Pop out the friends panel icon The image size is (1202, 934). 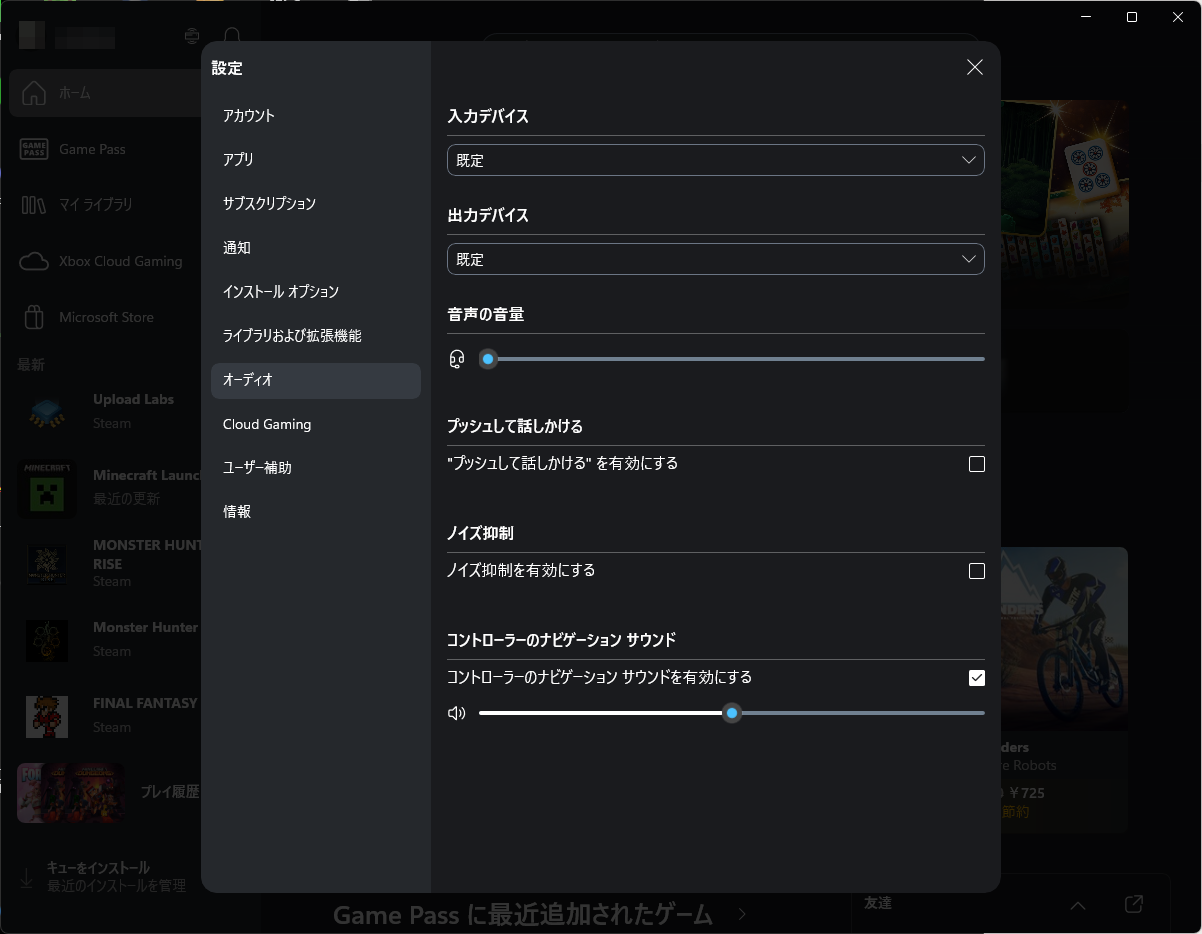(x=1134, y=904)
